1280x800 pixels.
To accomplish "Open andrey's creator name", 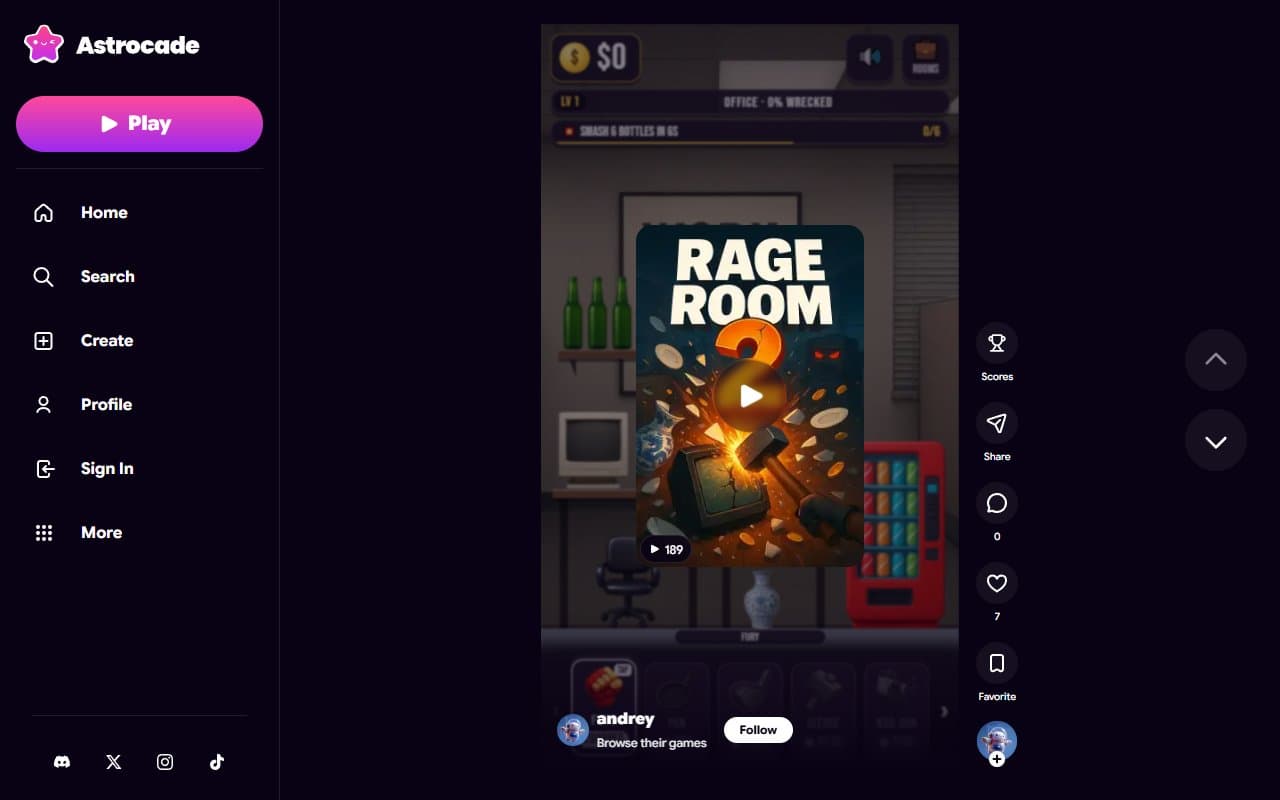I will [625, 719].
